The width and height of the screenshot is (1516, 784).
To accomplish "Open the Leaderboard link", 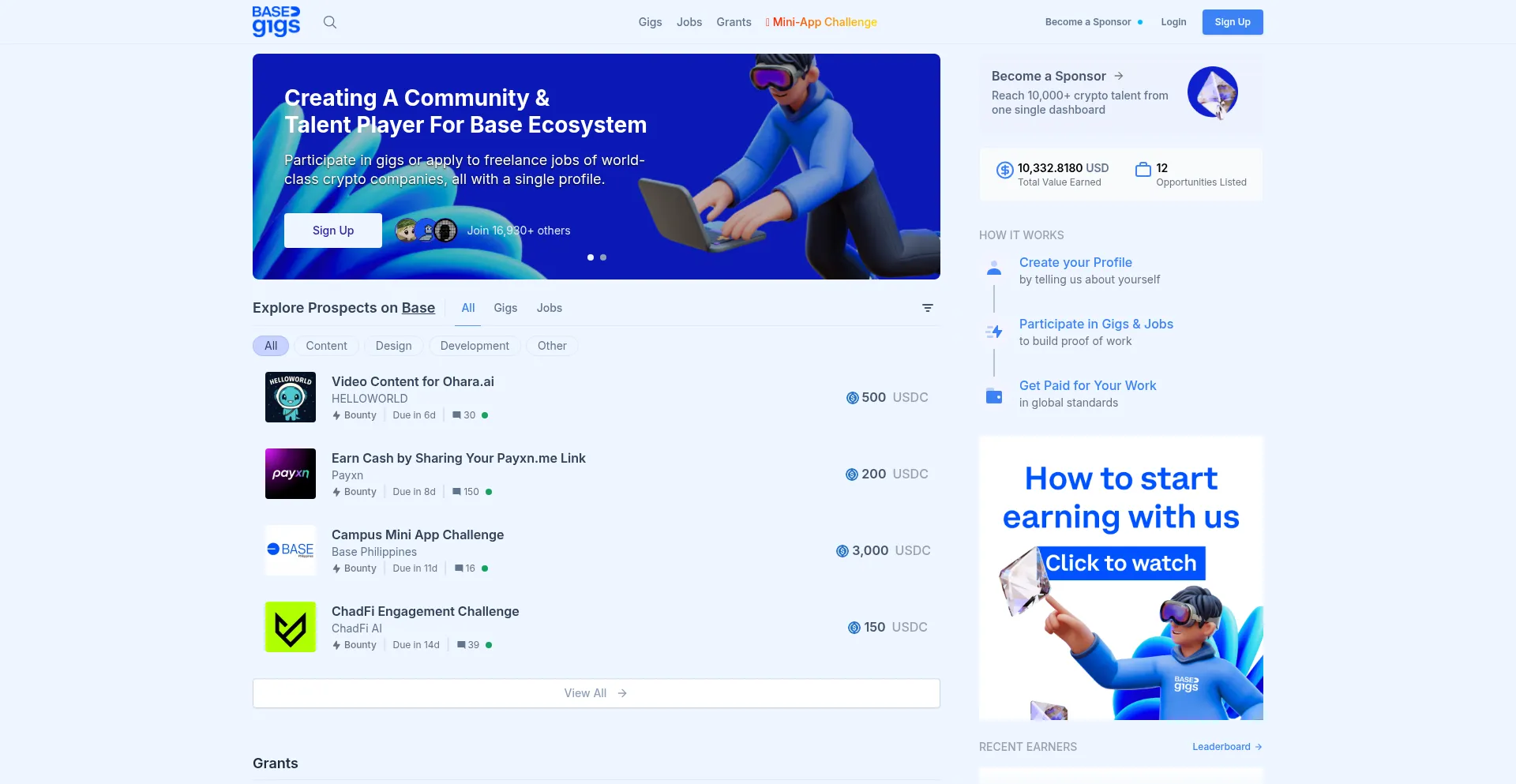I will [1227, 747].
